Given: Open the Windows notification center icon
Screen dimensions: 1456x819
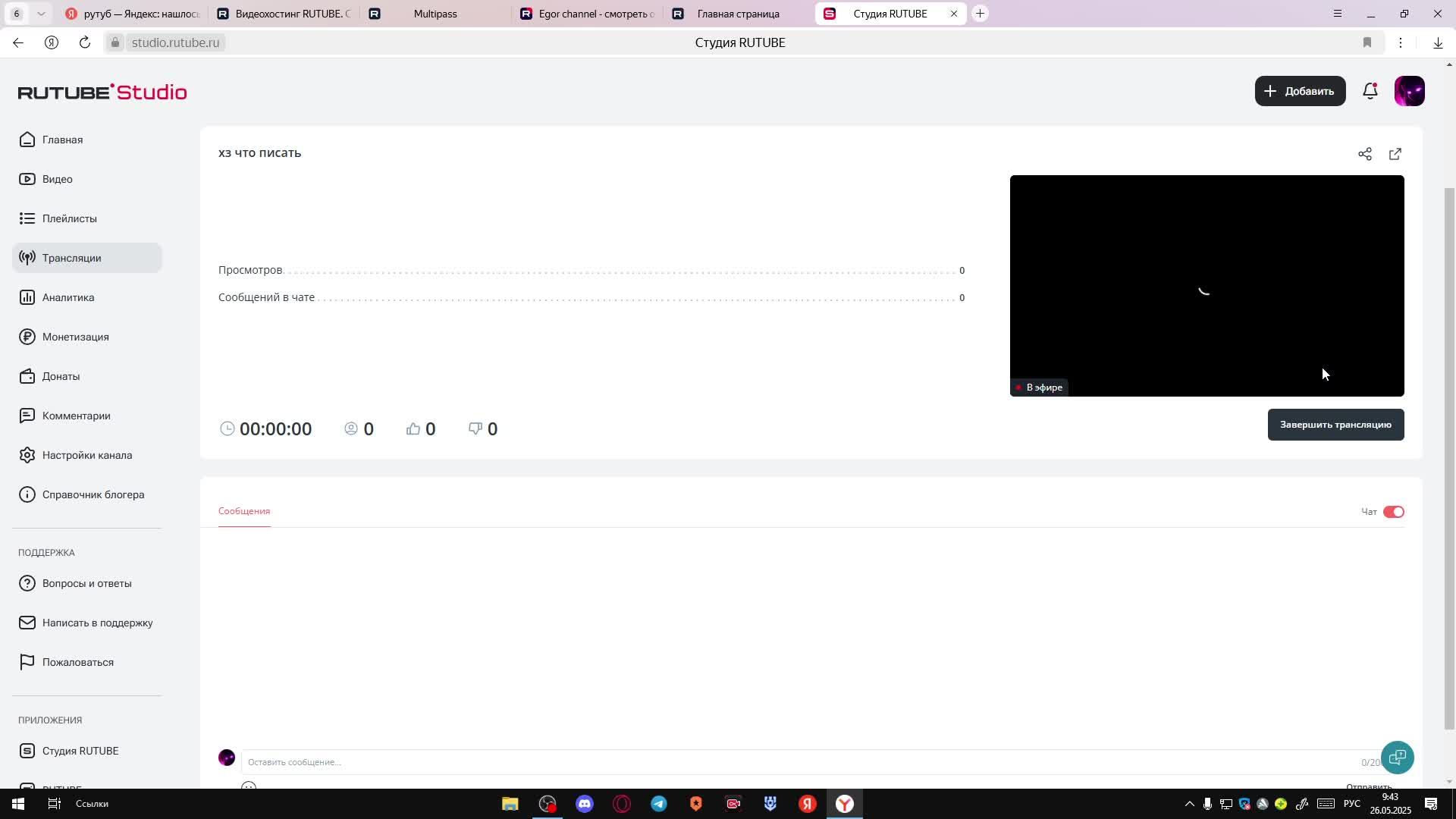Looking at the screenshot, I should tap(1431, 804).
